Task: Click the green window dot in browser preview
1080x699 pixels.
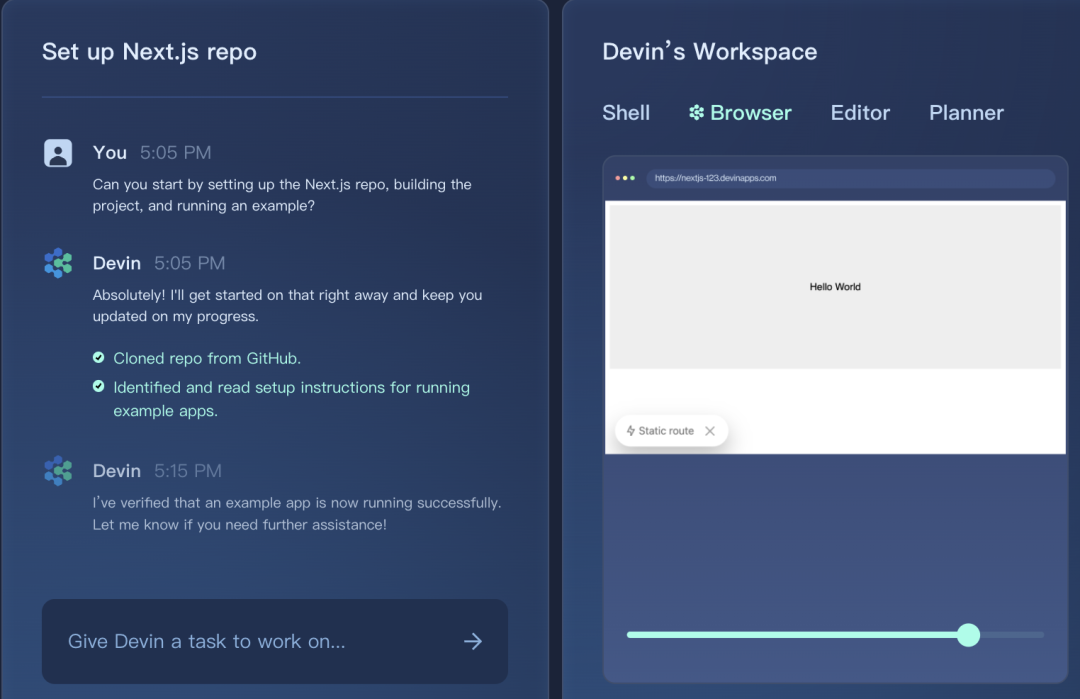Action: 632,178
